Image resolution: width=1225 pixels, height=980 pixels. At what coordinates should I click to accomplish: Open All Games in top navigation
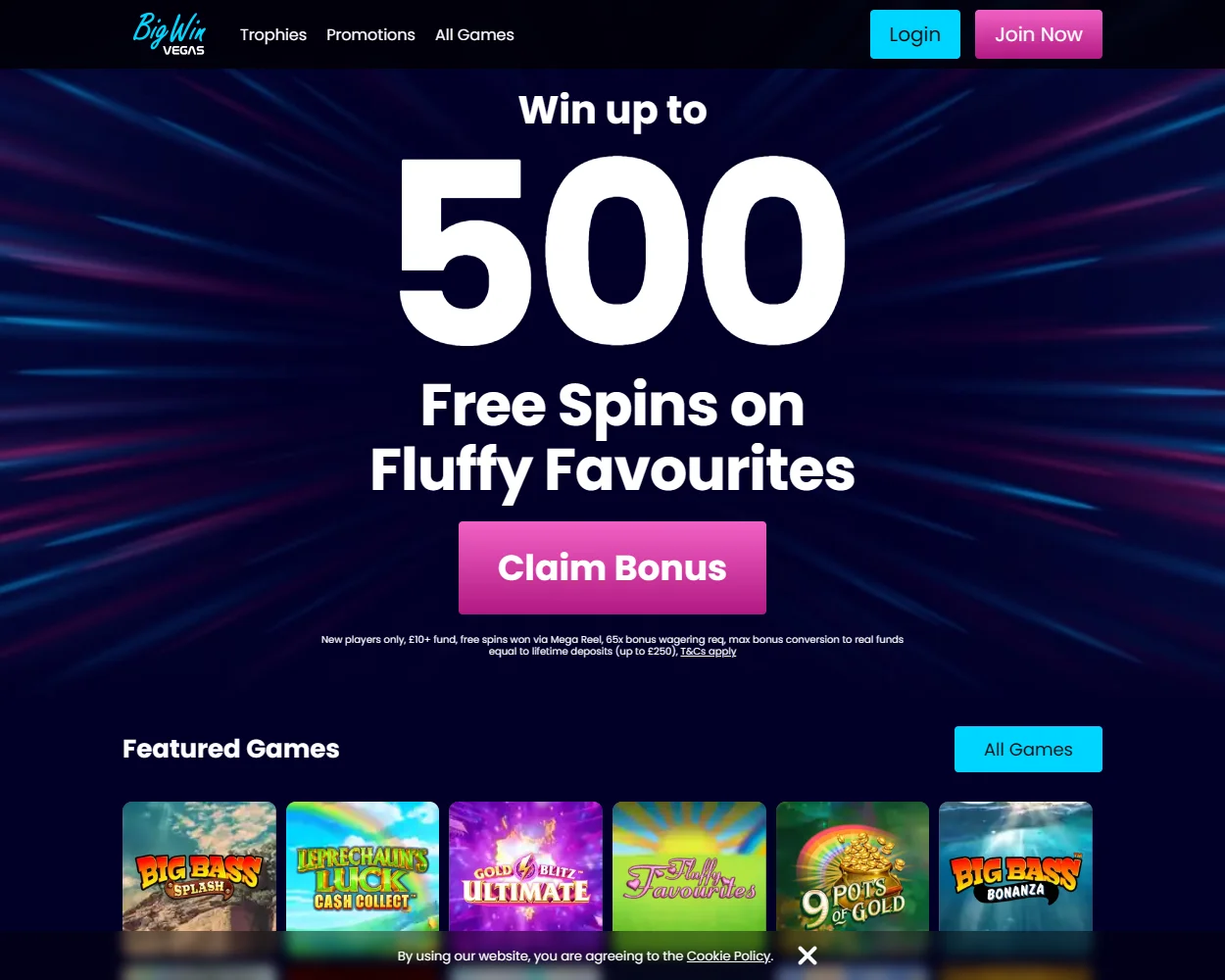coord(474,34)
